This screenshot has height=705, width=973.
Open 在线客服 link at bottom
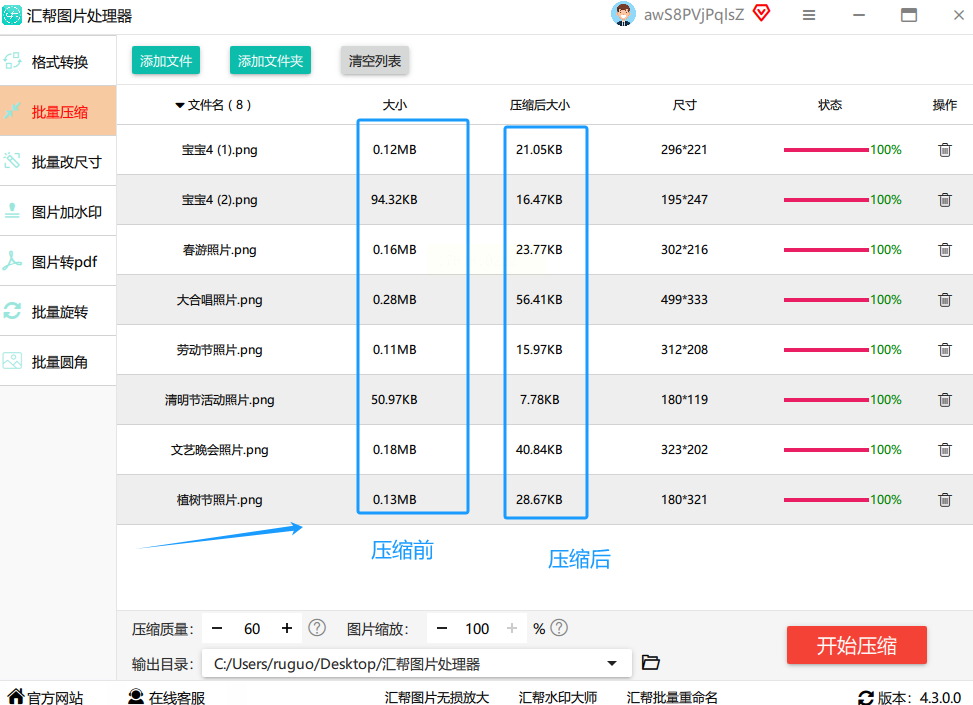[166, 698]
